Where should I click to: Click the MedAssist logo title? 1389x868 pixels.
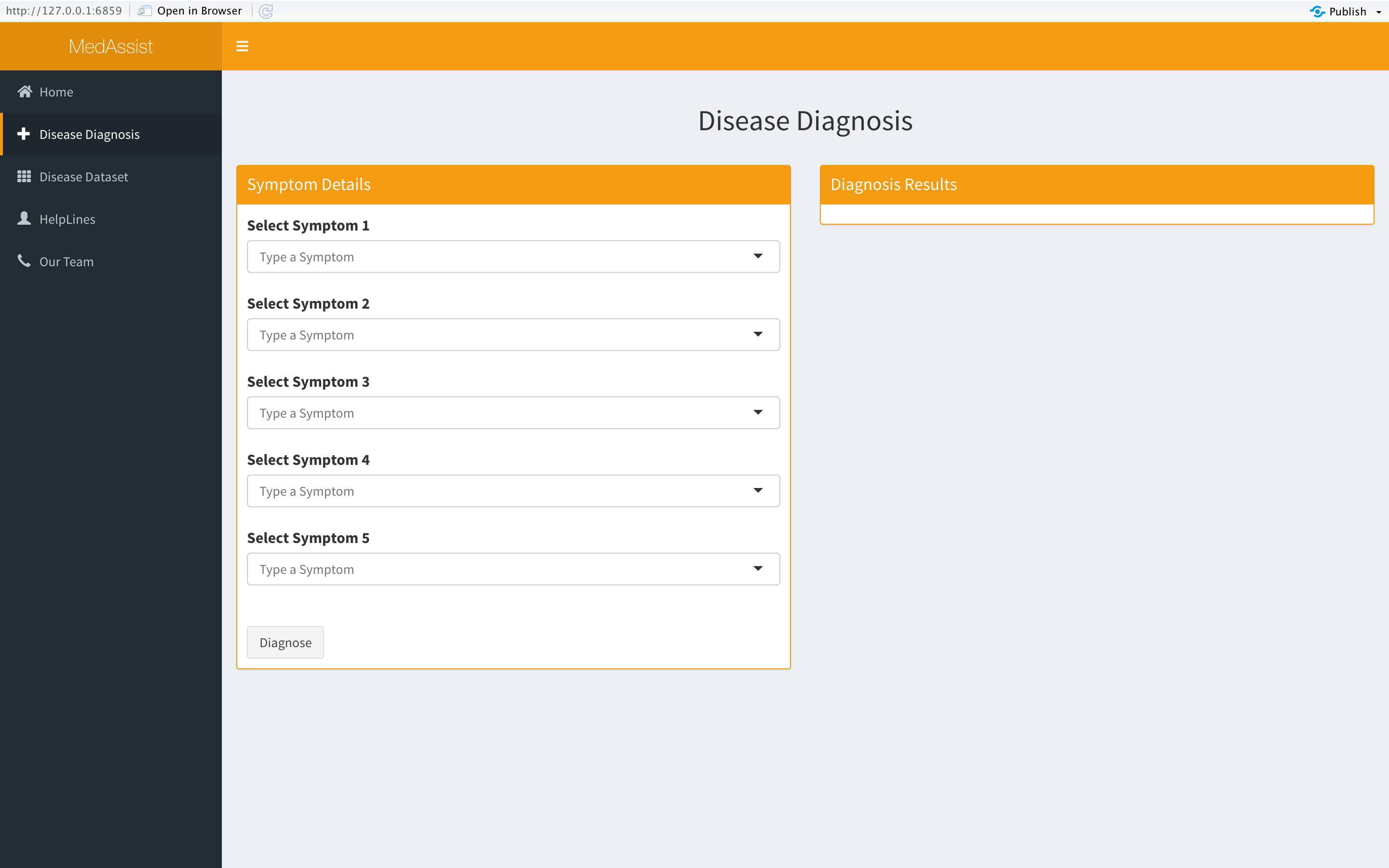(x=111, y=46)
